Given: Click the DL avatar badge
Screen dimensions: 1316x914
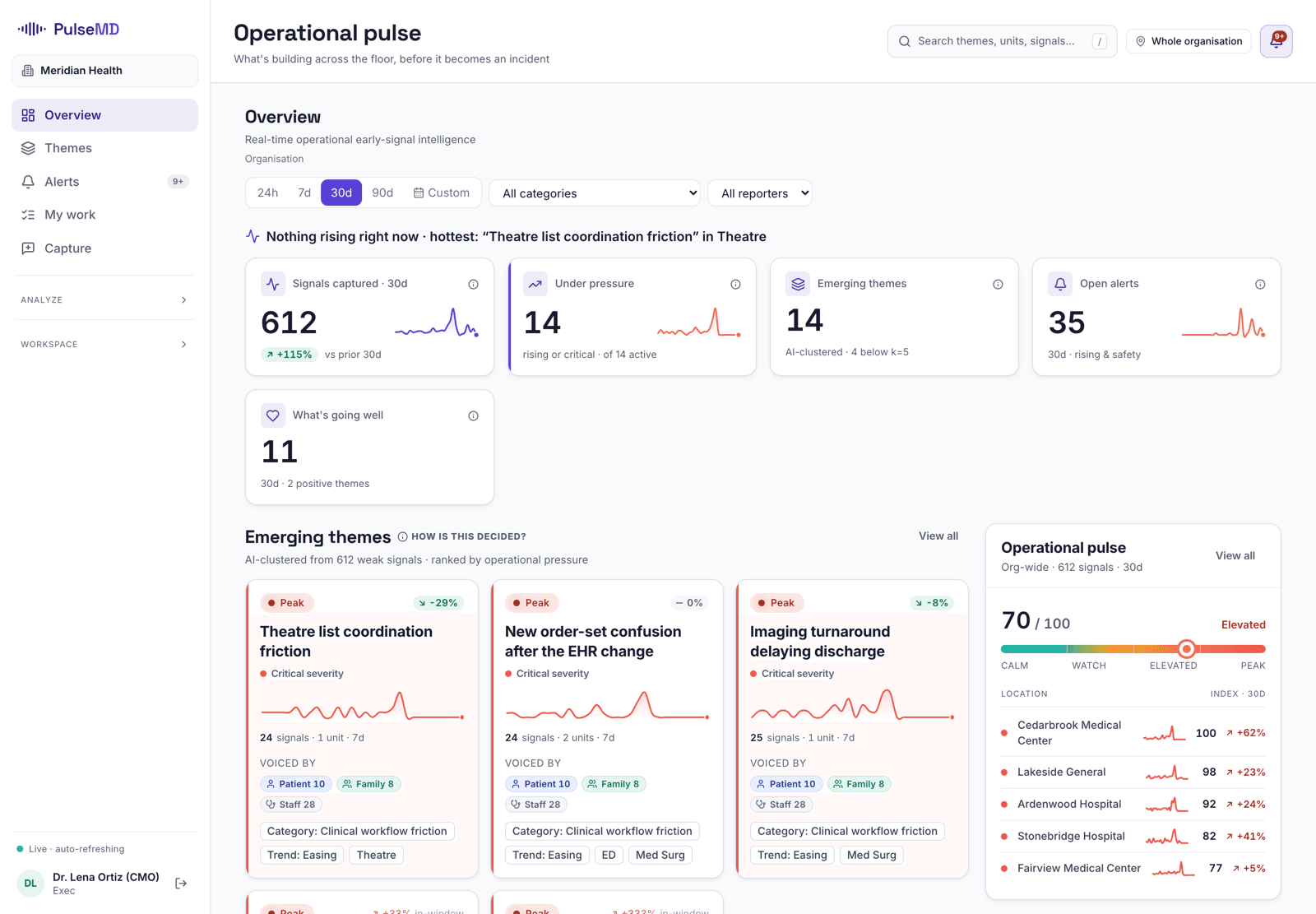Looking at the screenshot, I should (x=30, y=884).
